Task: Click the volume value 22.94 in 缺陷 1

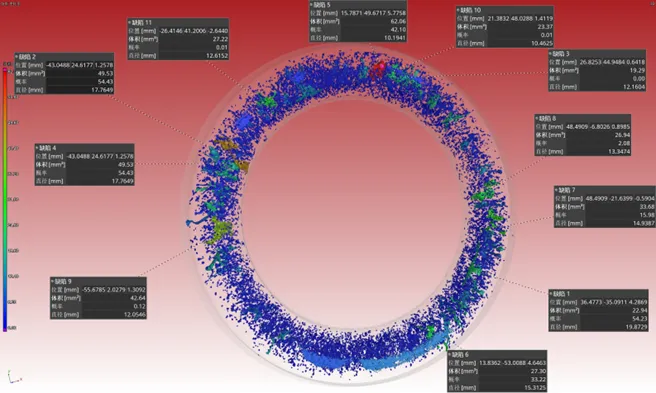Action: [x=640, y=311]
